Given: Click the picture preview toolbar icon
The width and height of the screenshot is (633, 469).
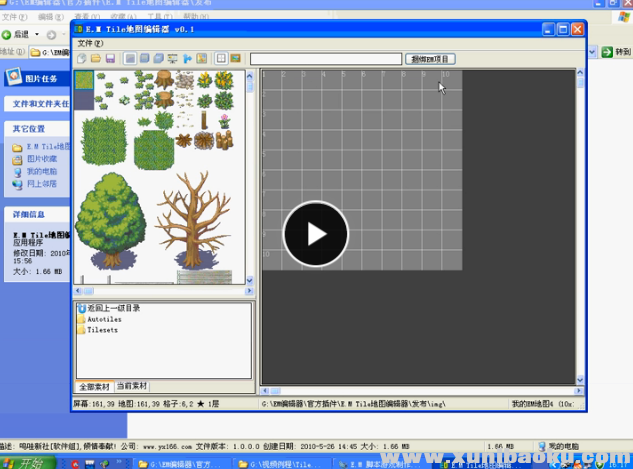Looking at the screenshot, I should [x=235, y=59].
